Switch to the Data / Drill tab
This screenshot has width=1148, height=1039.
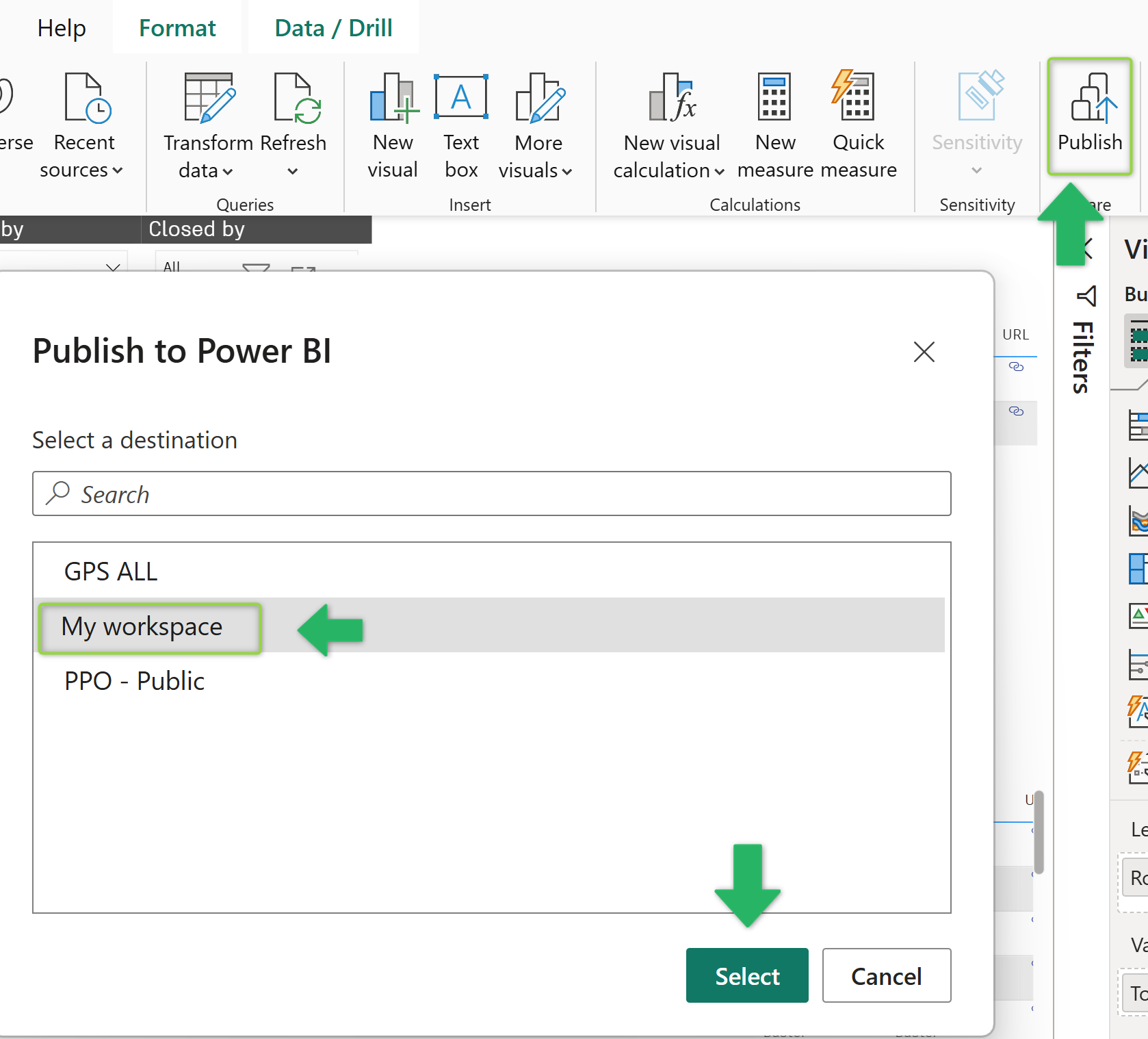pos(333,28)
